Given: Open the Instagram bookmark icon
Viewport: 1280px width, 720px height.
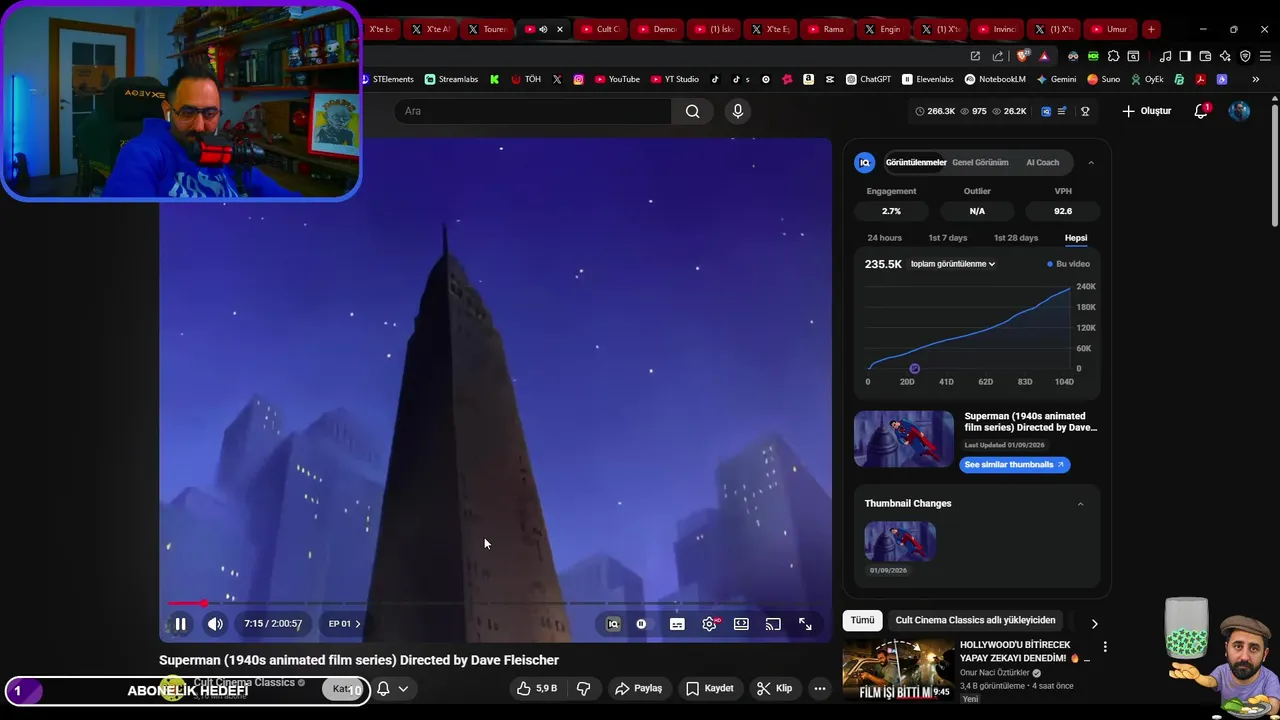Looking at the screenshot, I should 578,79.
